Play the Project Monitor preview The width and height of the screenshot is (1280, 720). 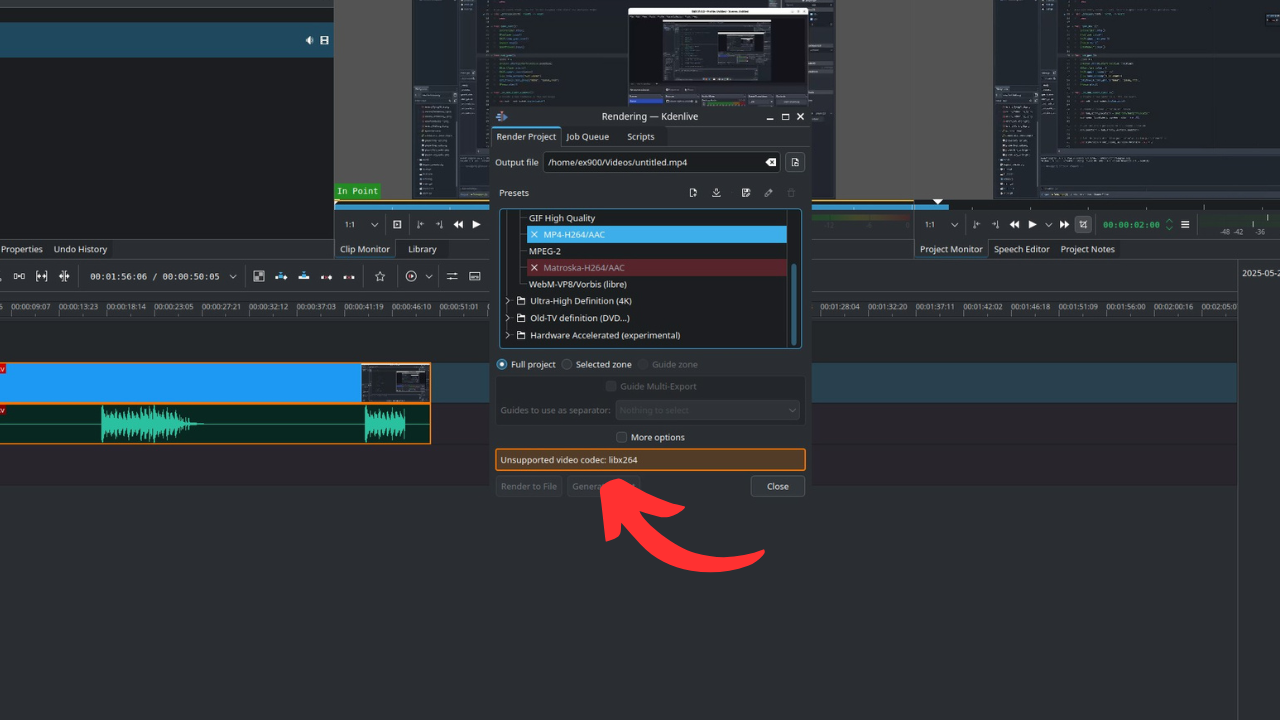click(x=1033, y=225)
